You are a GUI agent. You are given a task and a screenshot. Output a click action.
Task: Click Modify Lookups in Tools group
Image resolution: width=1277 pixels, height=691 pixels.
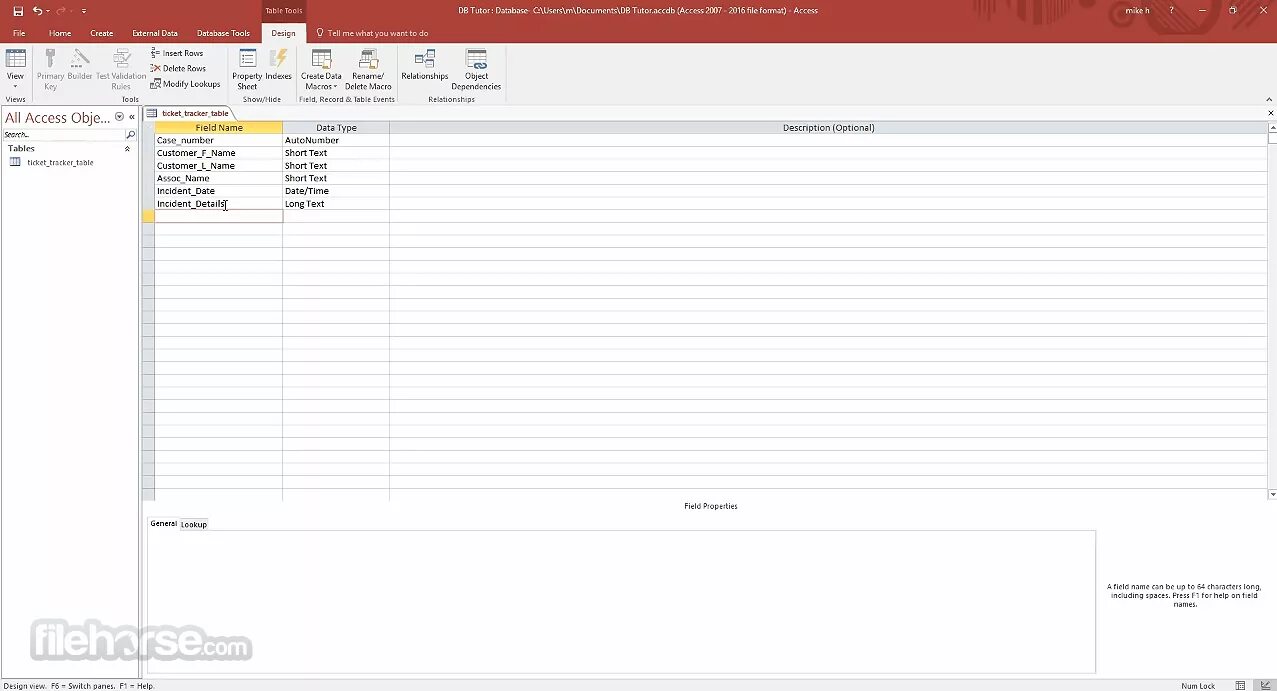tap(185, 84)
